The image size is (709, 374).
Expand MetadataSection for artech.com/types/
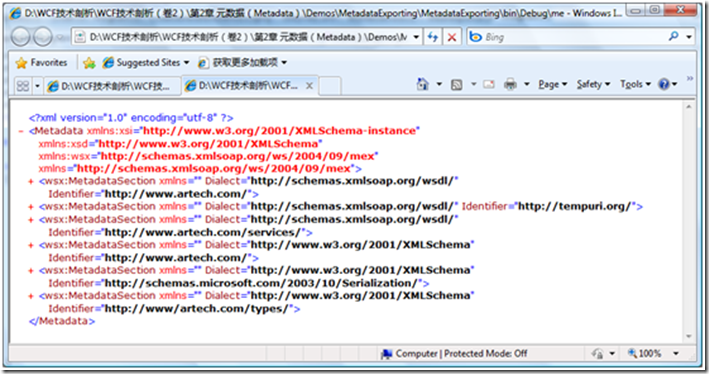[31, 296]
